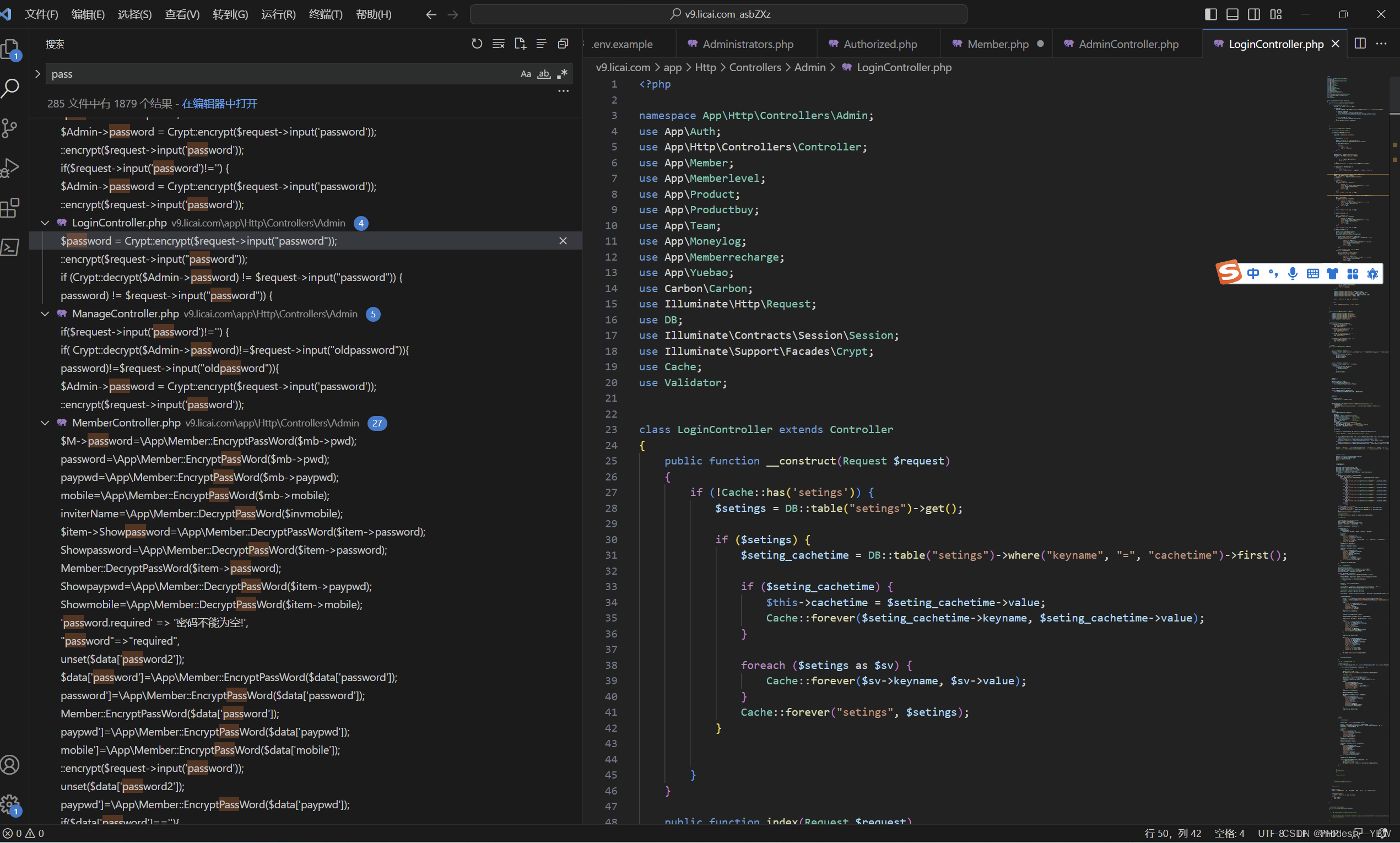The width and height of the screenshot is (1400, 843).
Task: Collapse all search results icon
Action: point(563,44)
